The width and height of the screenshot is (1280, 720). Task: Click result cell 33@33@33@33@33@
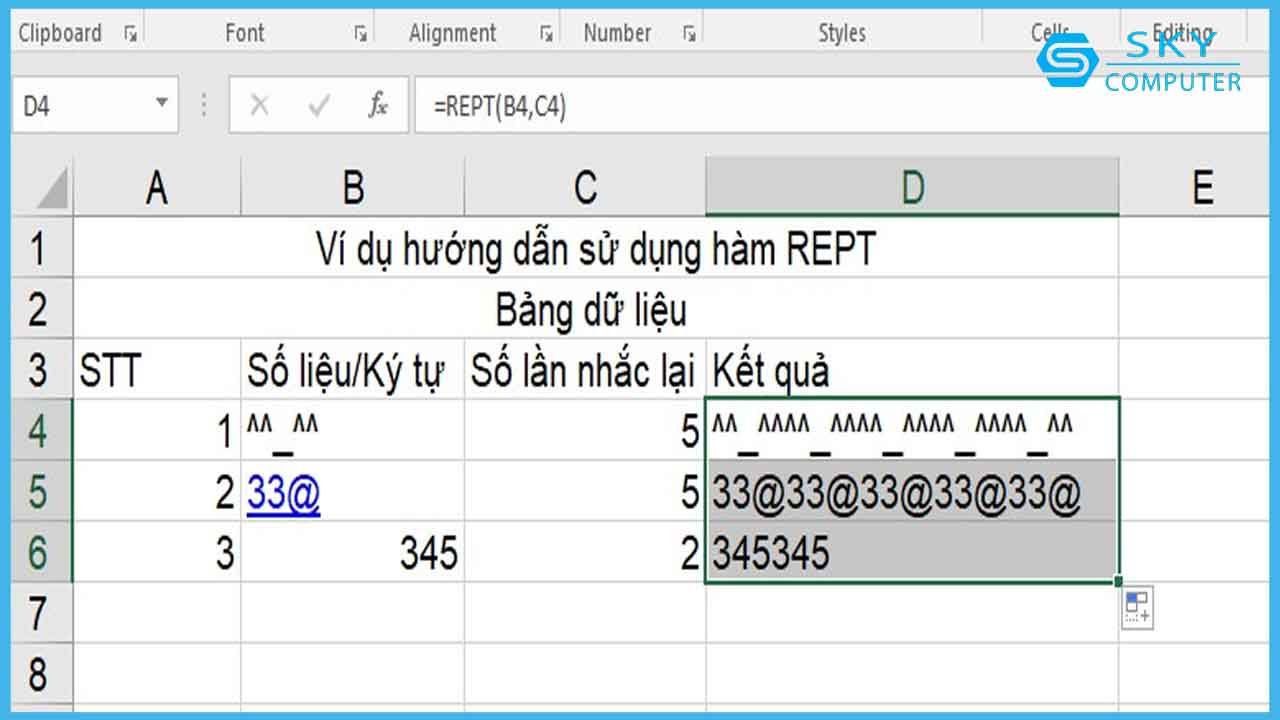pyautogui.click(x=912, y=492)
